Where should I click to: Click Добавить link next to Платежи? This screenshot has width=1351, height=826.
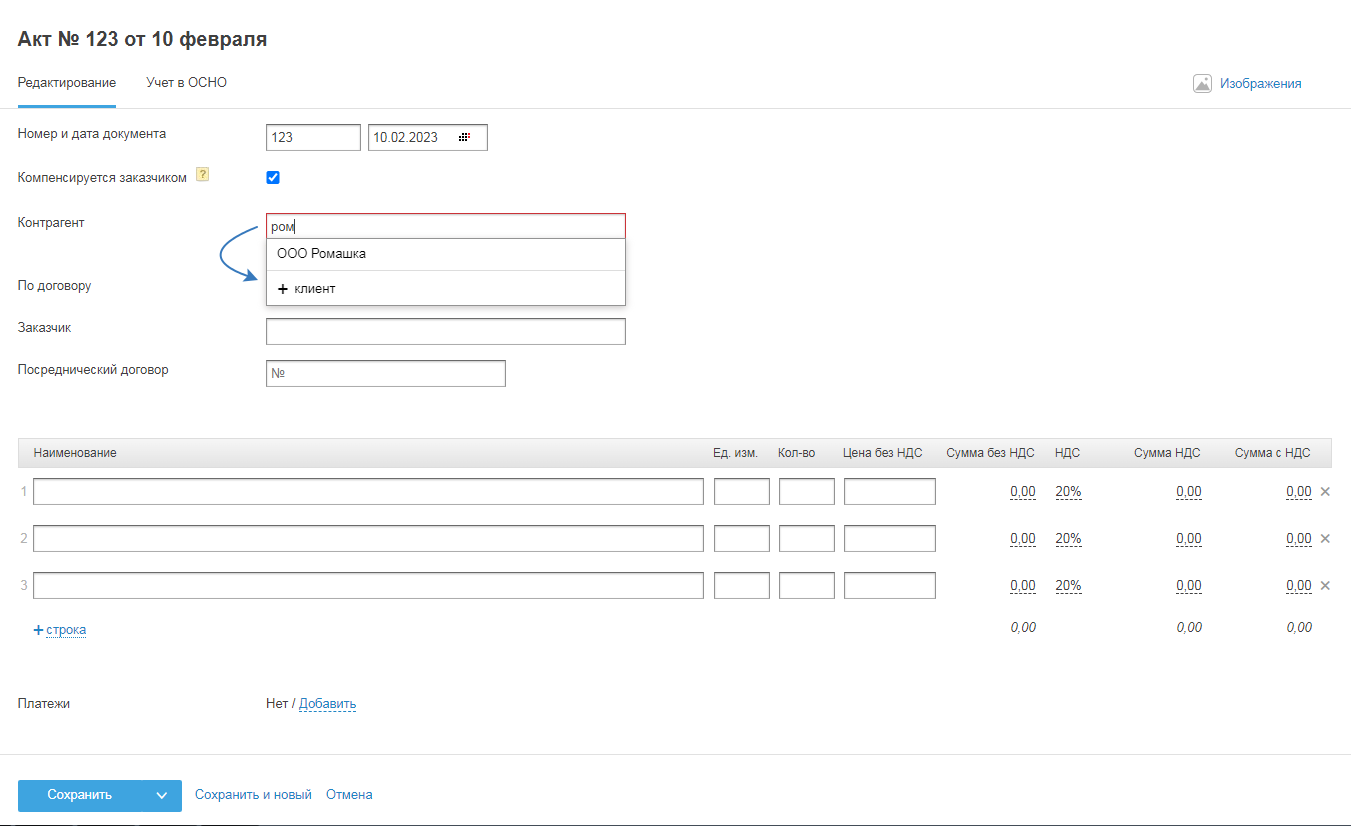tap(327, 704)
